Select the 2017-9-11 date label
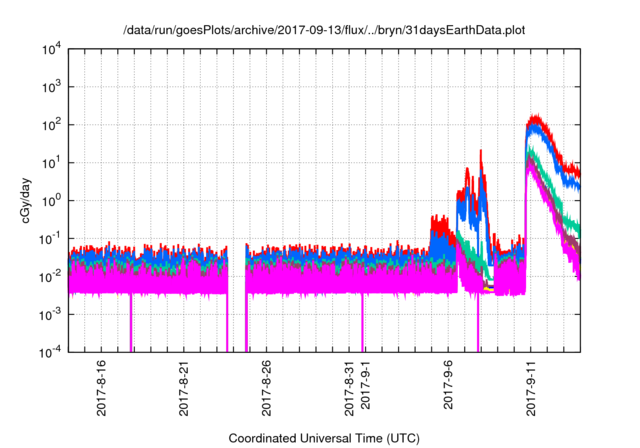This screenshot has width=640, height=448. click(531, 388)
